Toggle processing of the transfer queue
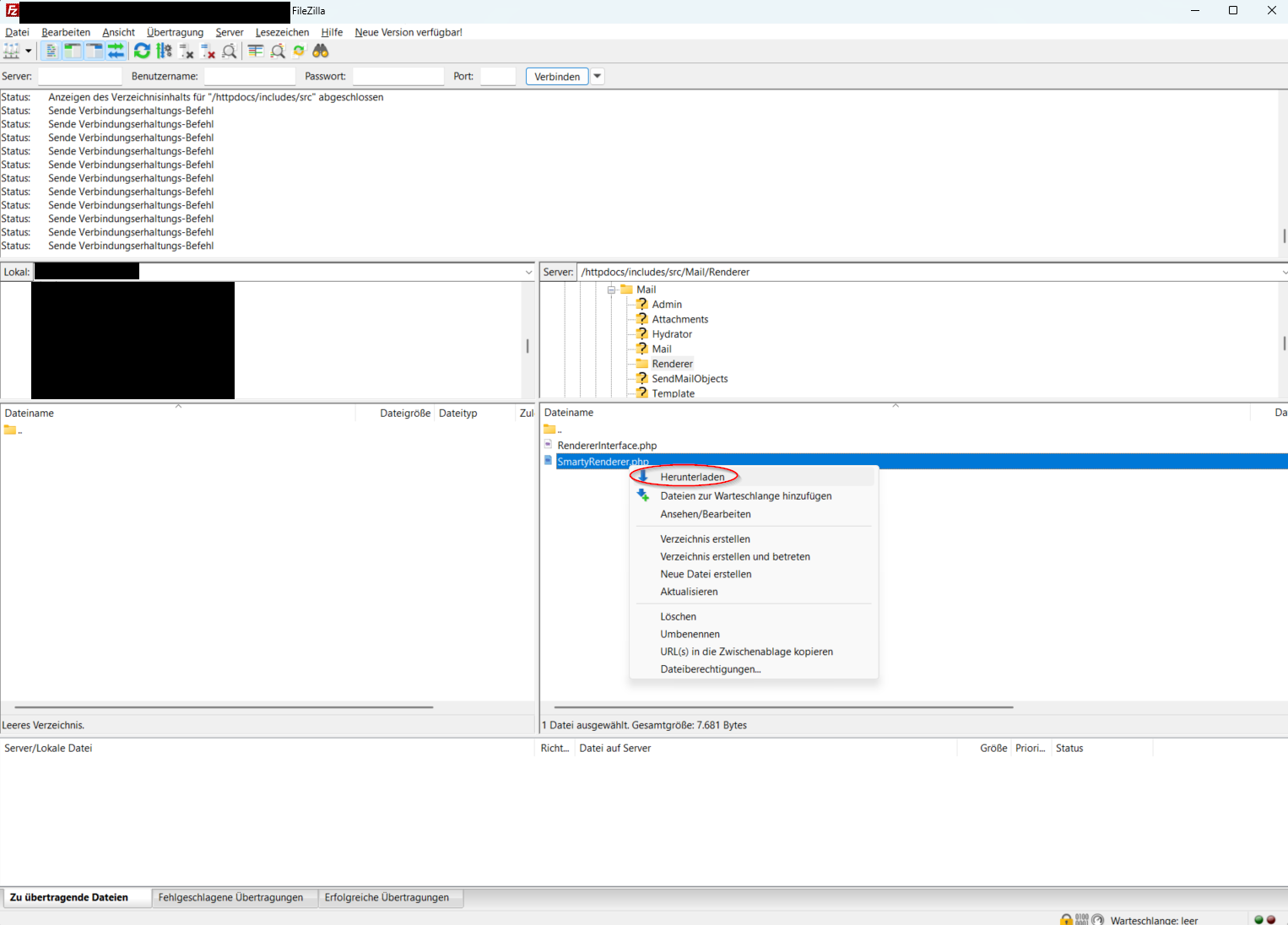Image resolution: width=1288 pixels, height=925 pixels. 165,51
